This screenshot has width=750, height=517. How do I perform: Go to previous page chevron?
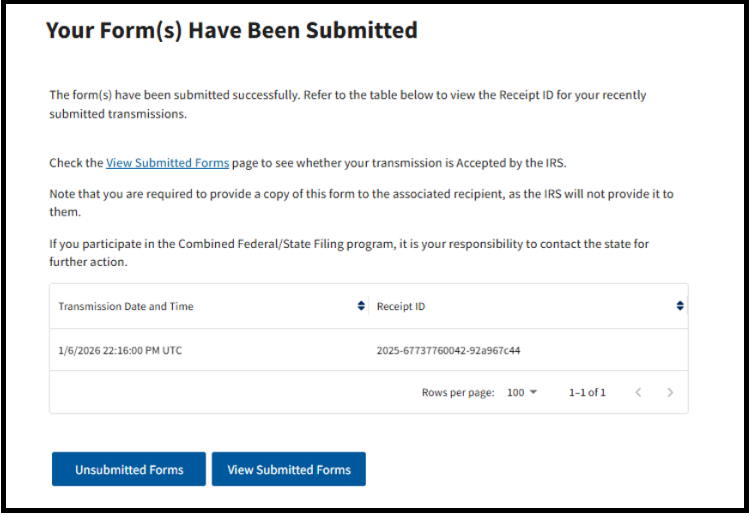(638, 393)
